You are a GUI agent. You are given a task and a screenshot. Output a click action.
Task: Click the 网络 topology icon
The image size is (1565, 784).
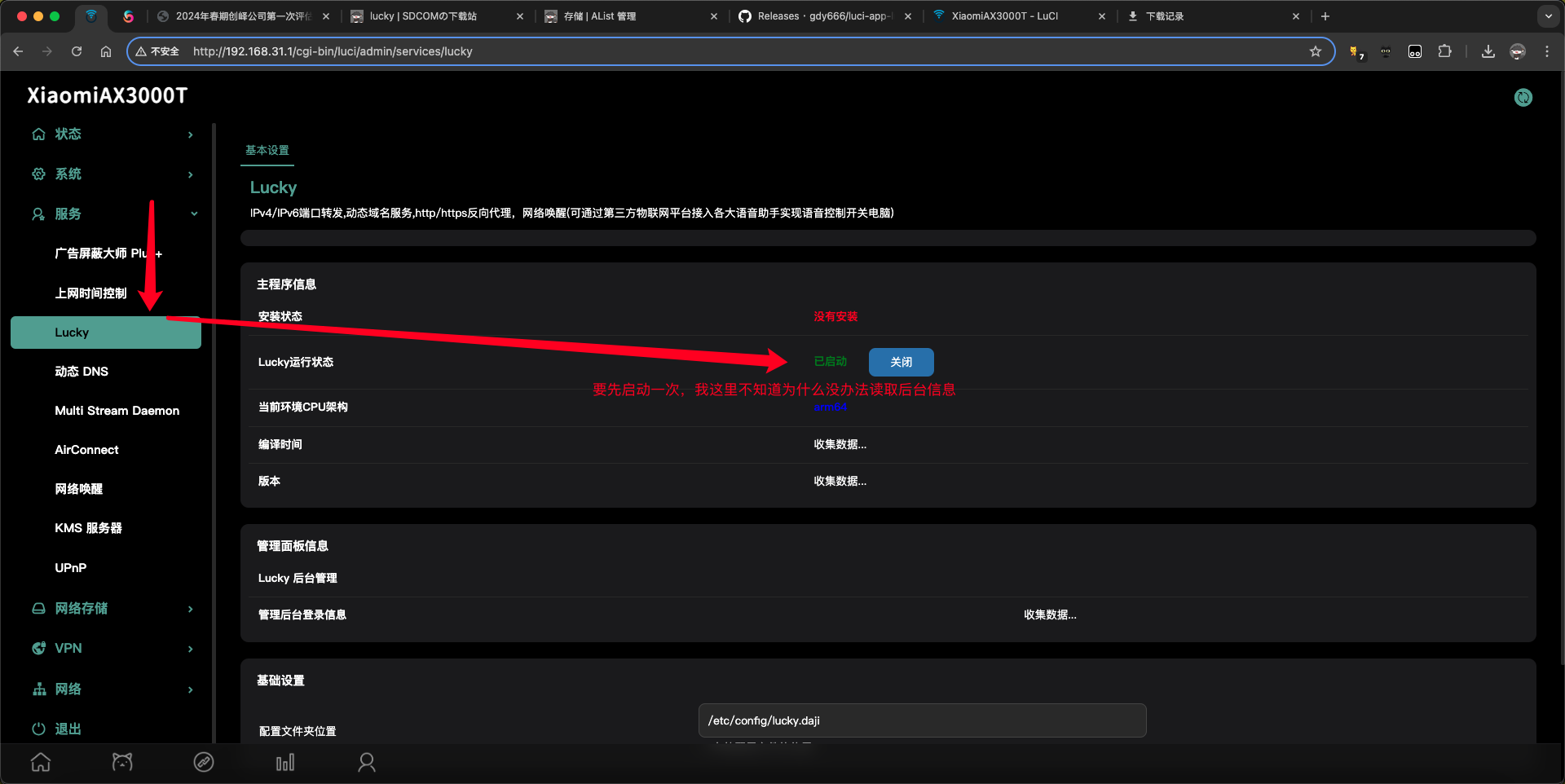point(38,689)
